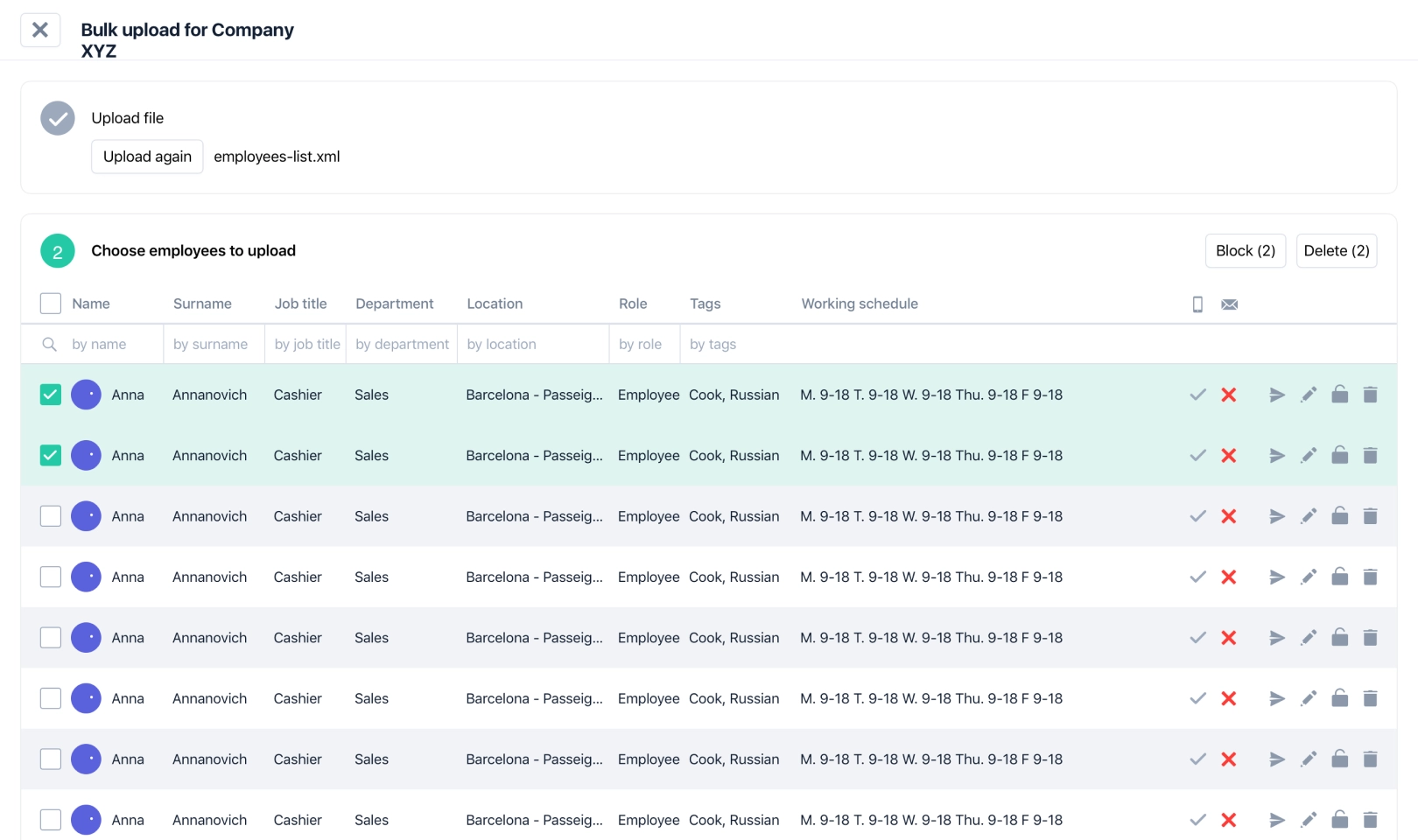Click the trash icon in first employee row

tap(1371, 395)
